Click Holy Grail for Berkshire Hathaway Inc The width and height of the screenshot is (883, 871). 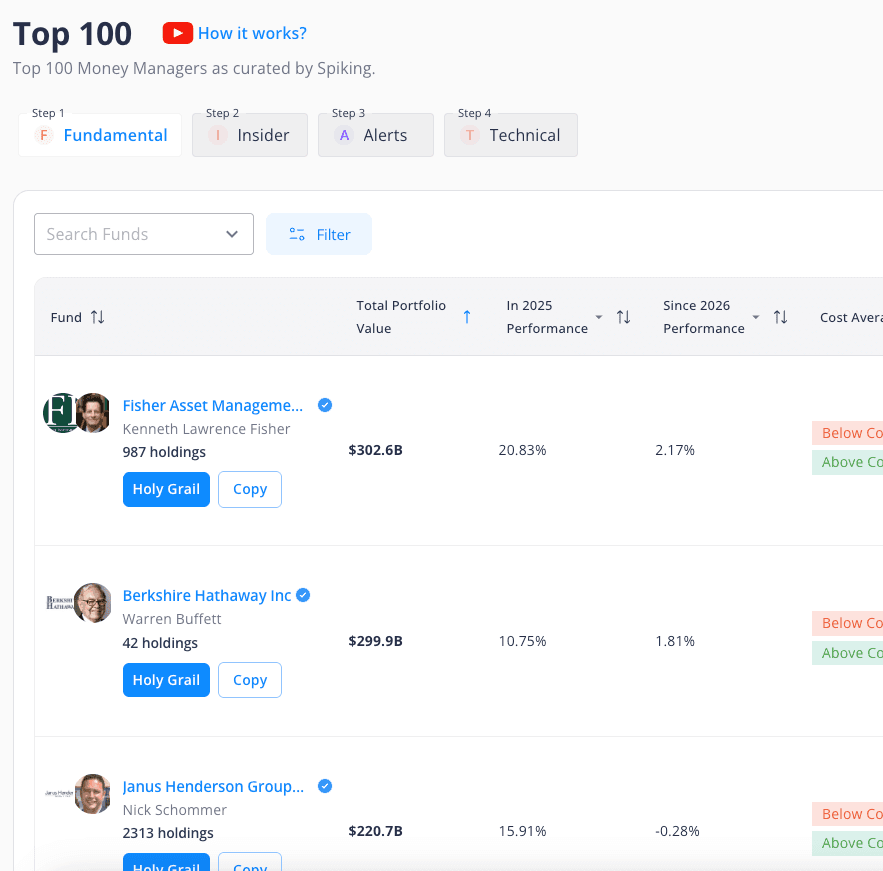point(166,680)
